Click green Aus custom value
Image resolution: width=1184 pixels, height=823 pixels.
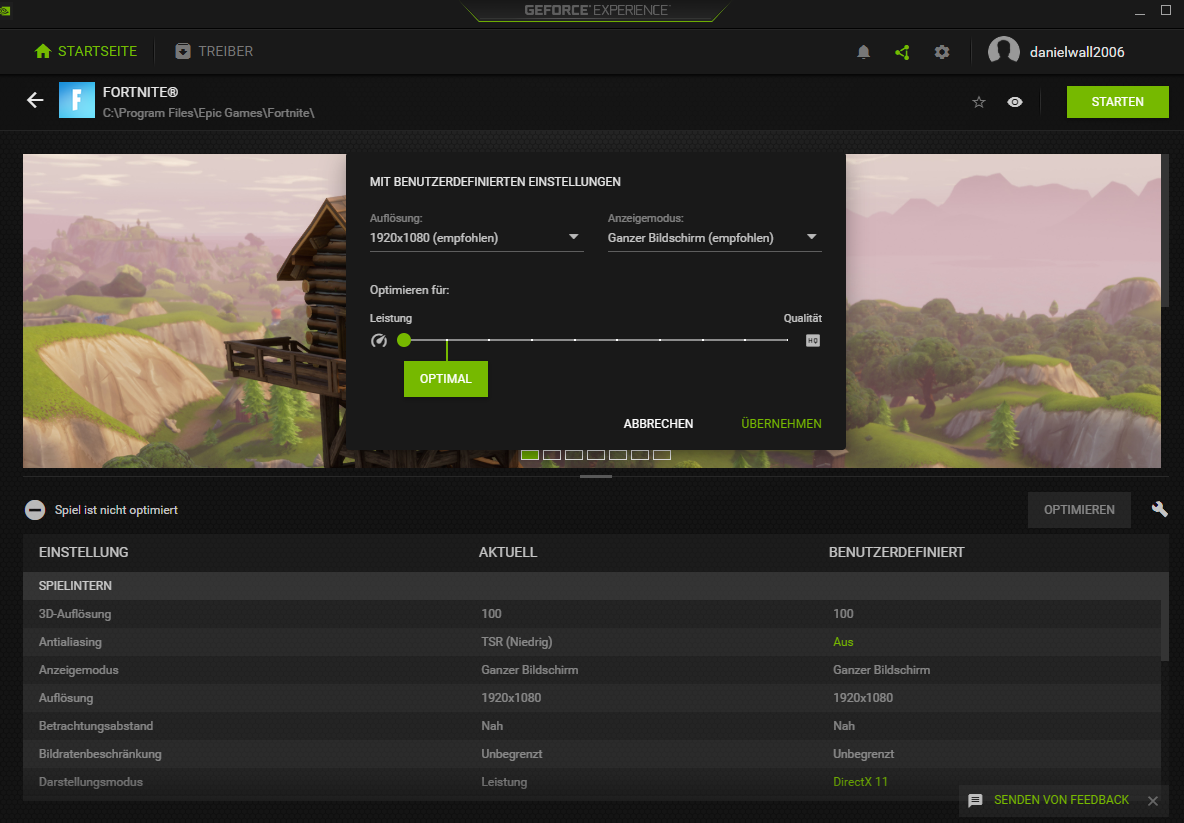point(843,642)
